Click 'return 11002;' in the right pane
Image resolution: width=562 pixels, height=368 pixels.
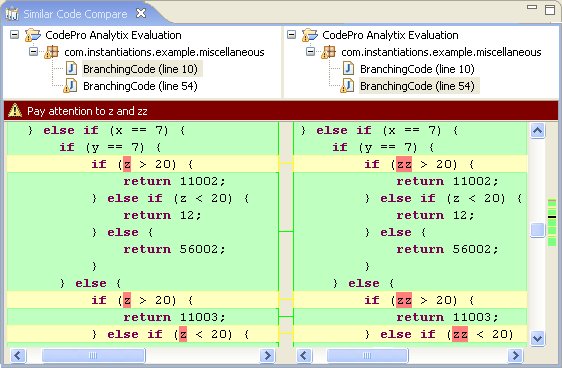(x=447, y=181)
